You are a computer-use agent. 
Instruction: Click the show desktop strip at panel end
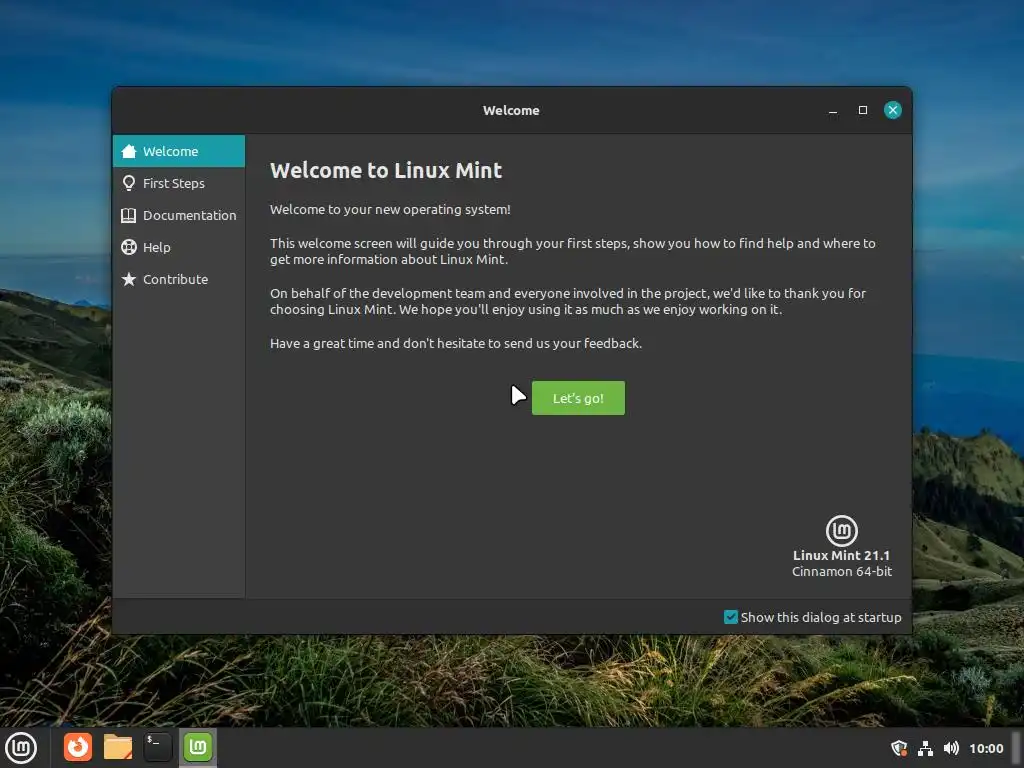click(x=1017, y=748)
